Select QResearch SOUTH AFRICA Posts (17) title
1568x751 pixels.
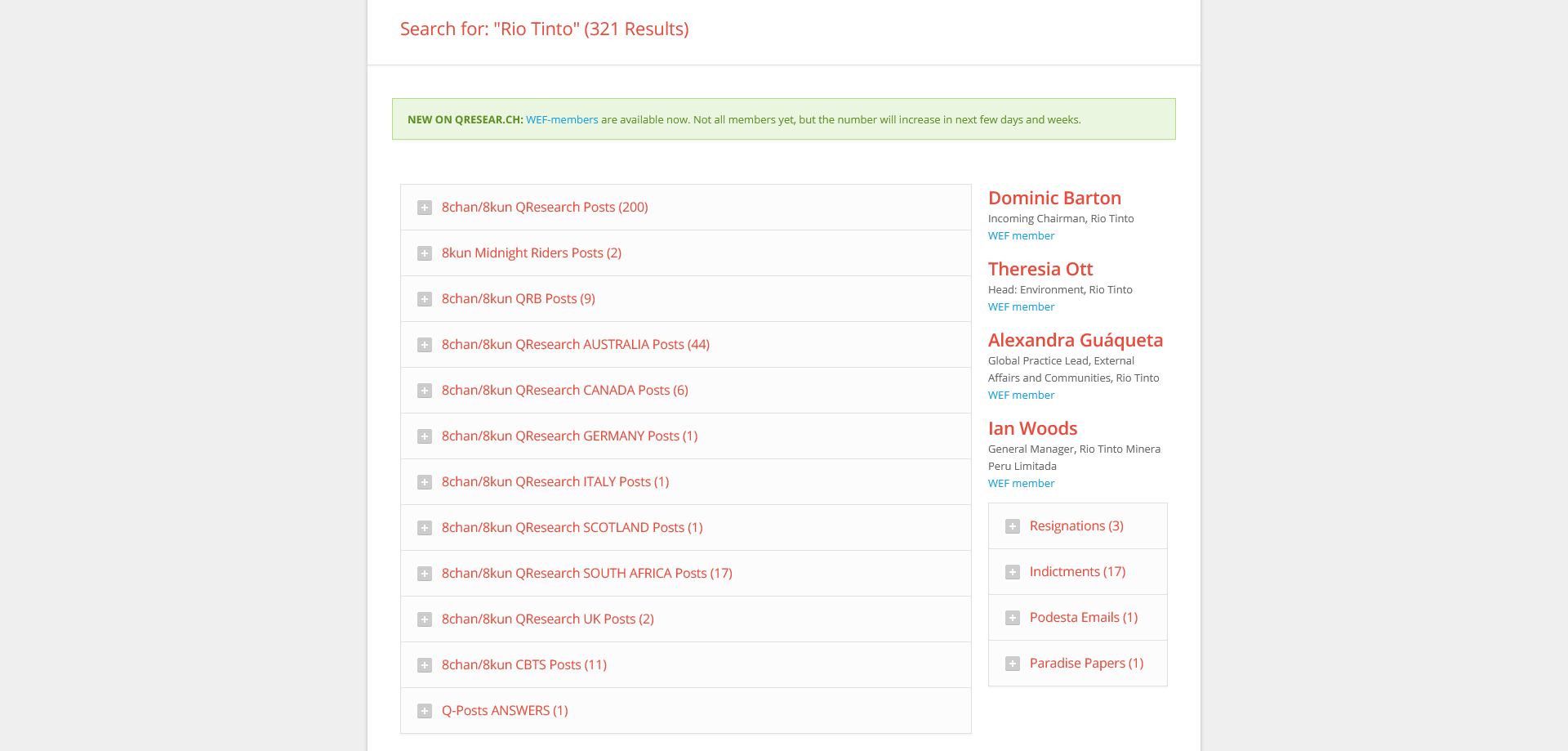coord(587,574)
